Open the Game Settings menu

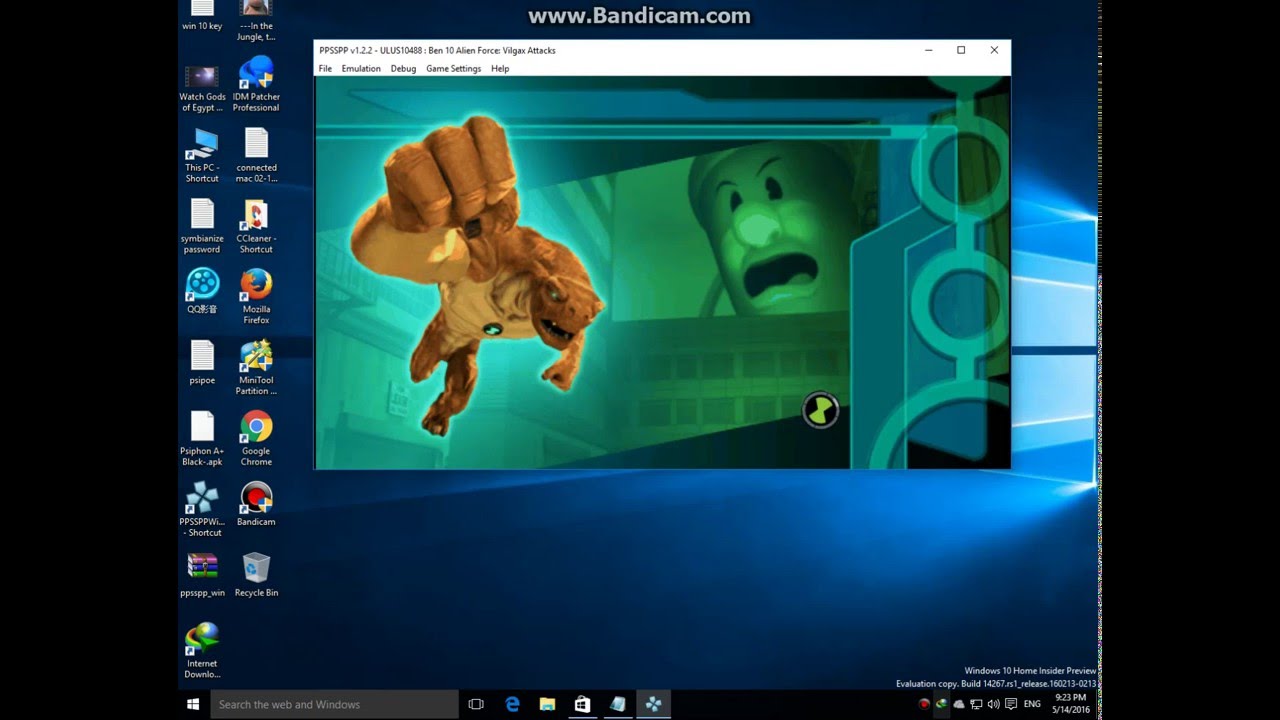453,68
